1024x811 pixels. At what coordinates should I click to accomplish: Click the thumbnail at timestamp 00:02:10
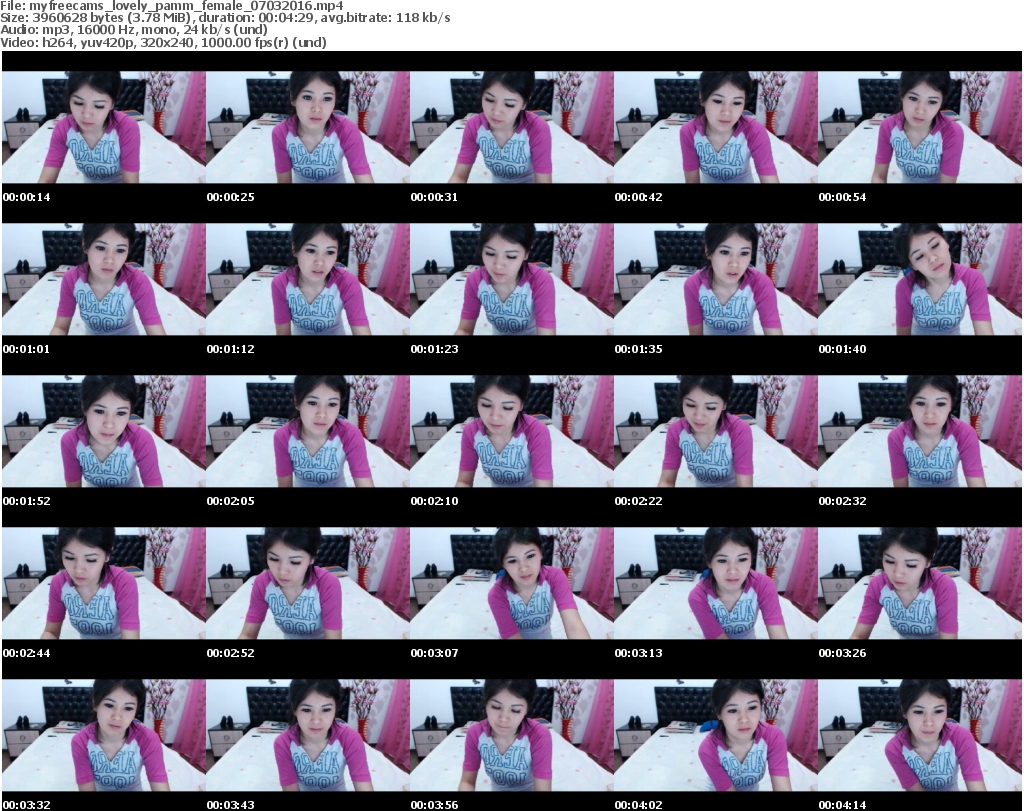[511, 431]
